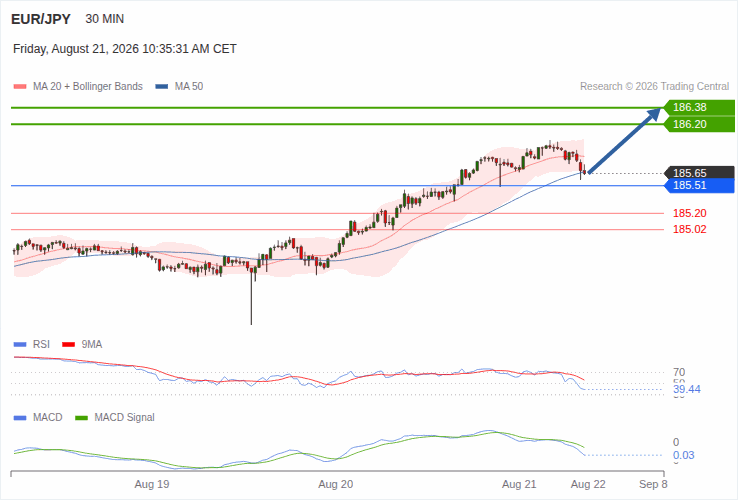Screen dimensions: 738x500
Task: Click the EUR/JPY pair title
Action: pyautogui.click(x=40, y=19)
